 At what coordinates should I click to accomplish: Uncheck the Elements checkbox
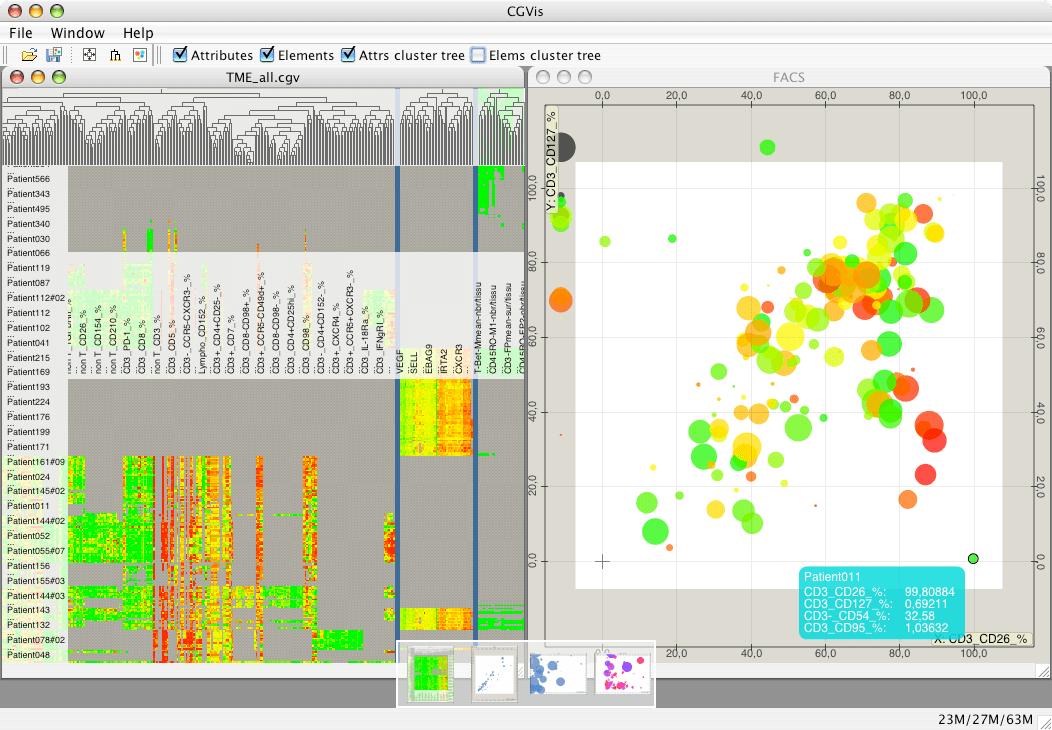pos(267,55)
